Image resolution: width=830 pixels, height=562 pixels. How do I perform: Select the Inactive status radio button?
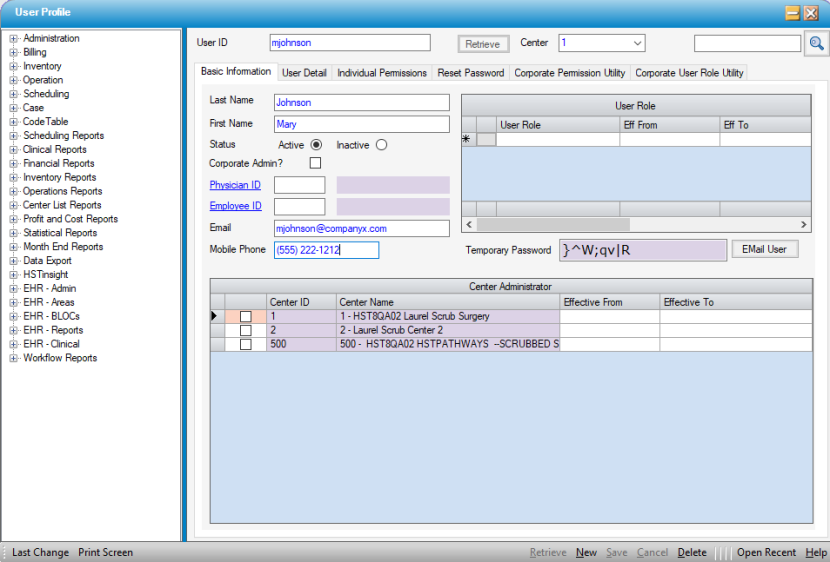coord(381,145)
